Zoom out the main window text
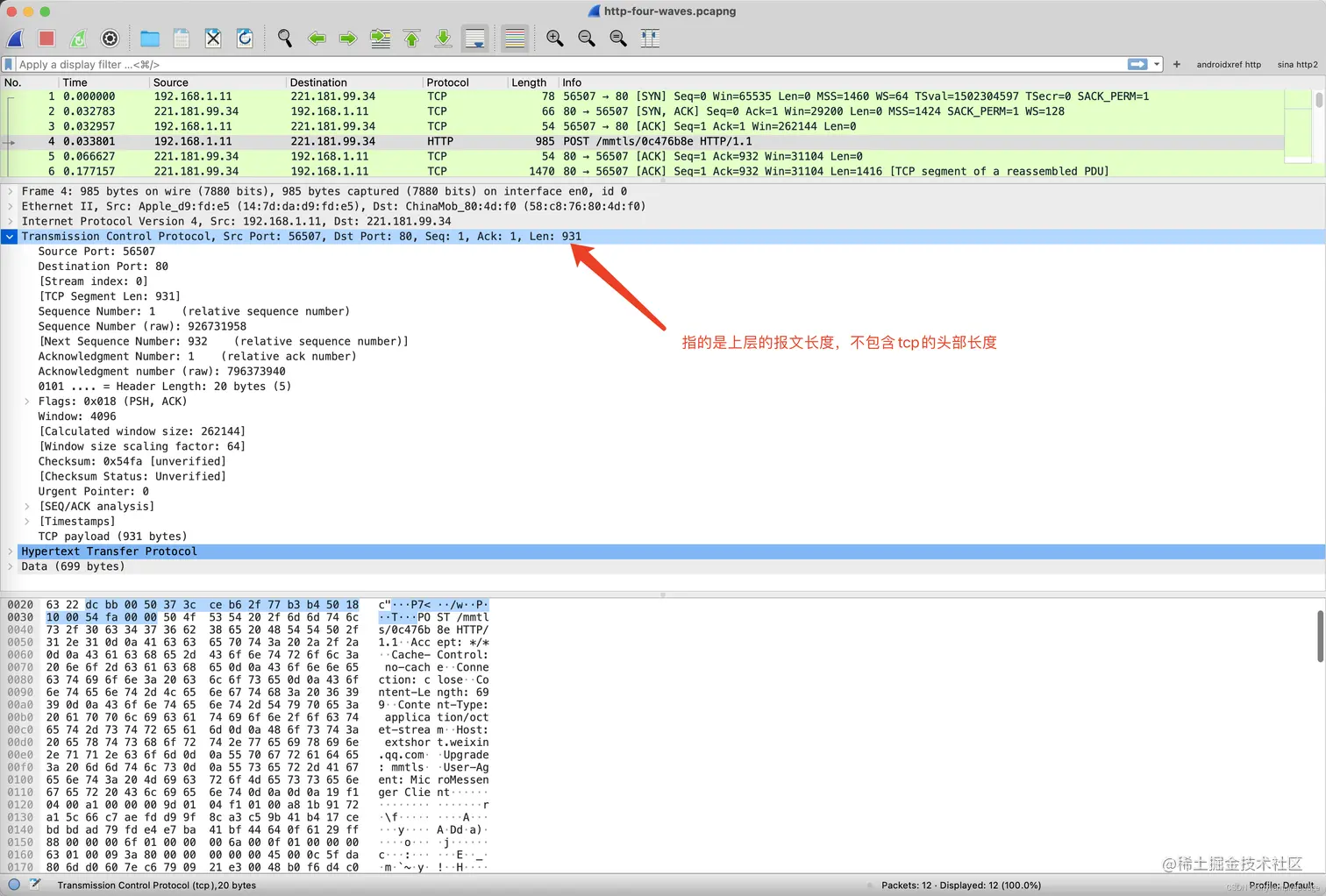Viewport: 1326px width, 896px height. pos(587,39)
